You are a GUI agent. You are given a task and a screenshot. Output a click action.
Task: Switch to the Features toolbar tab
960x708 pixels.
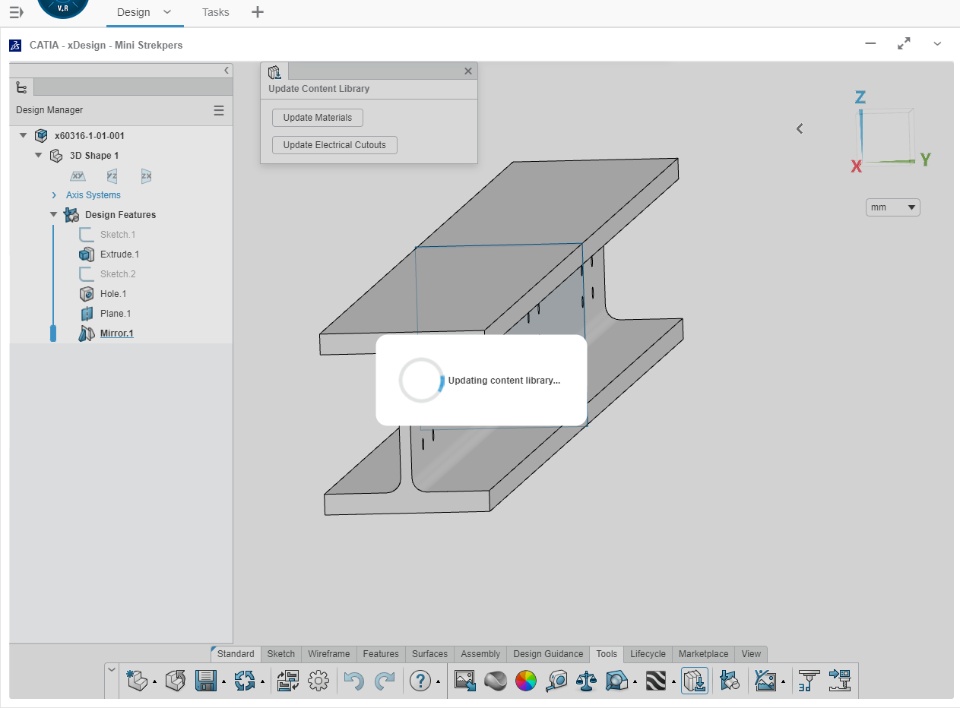pos(381,653)
